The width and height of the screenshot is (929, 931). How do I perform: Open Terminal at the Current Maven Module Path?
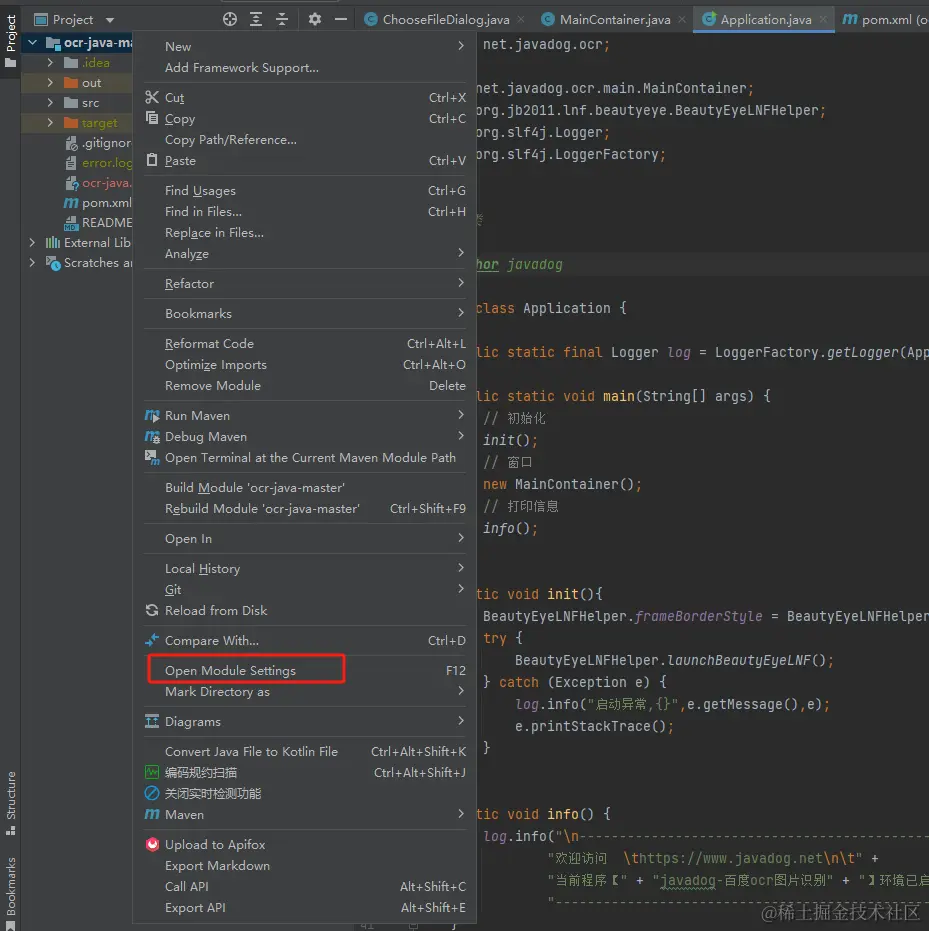(151, 457)
